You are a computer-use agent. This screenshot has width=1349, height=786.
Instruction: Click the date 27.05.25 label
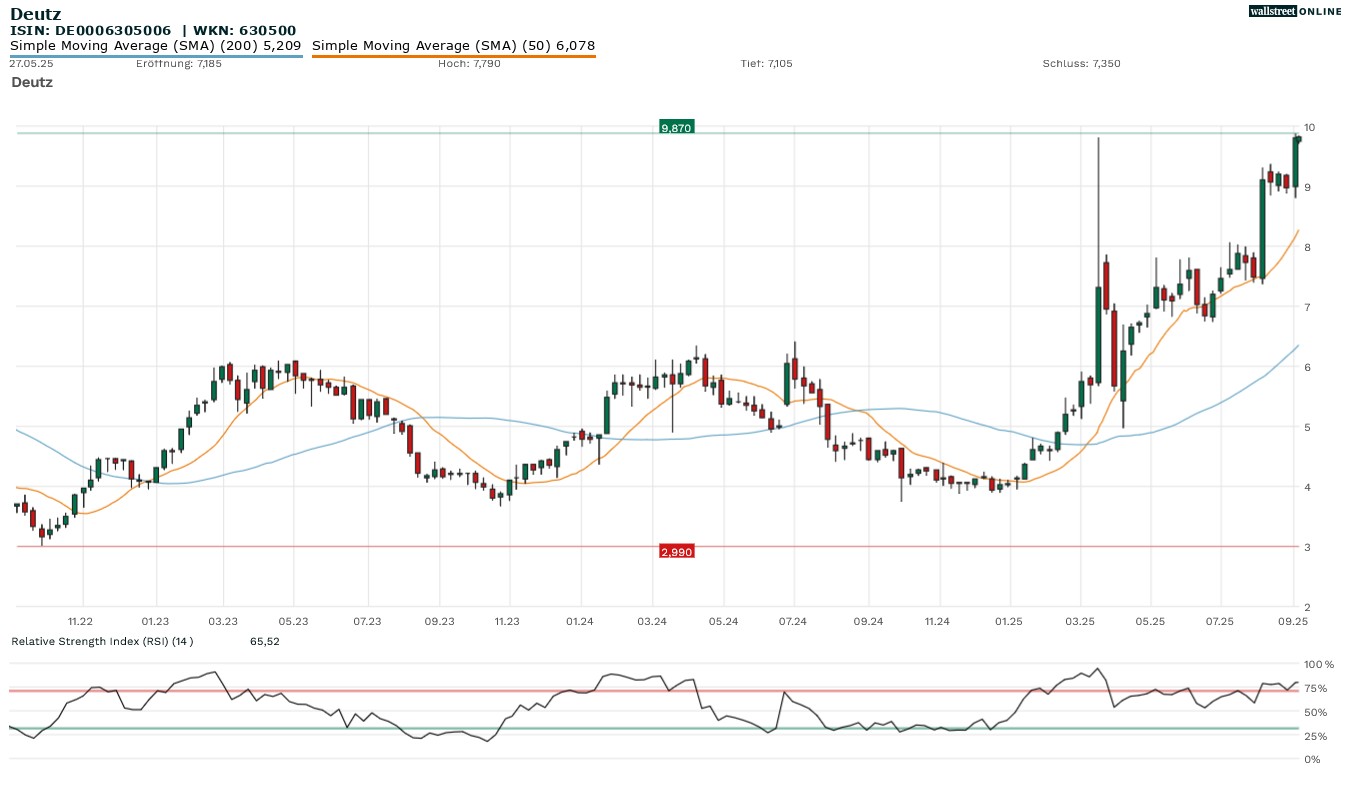30,64
